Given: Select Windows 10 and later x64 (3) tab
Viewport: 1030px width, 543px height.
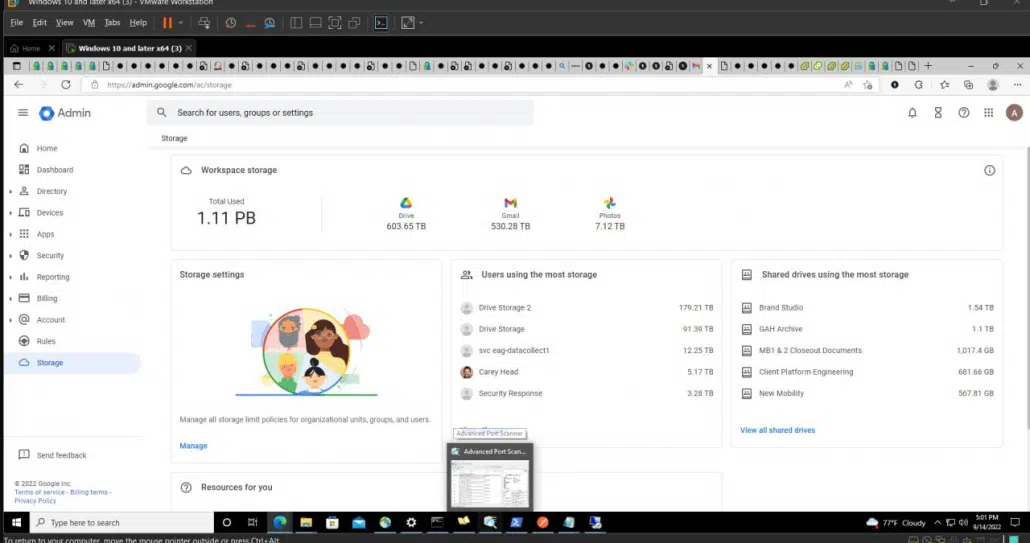Looking at the screenshot, I should [129, 49].
